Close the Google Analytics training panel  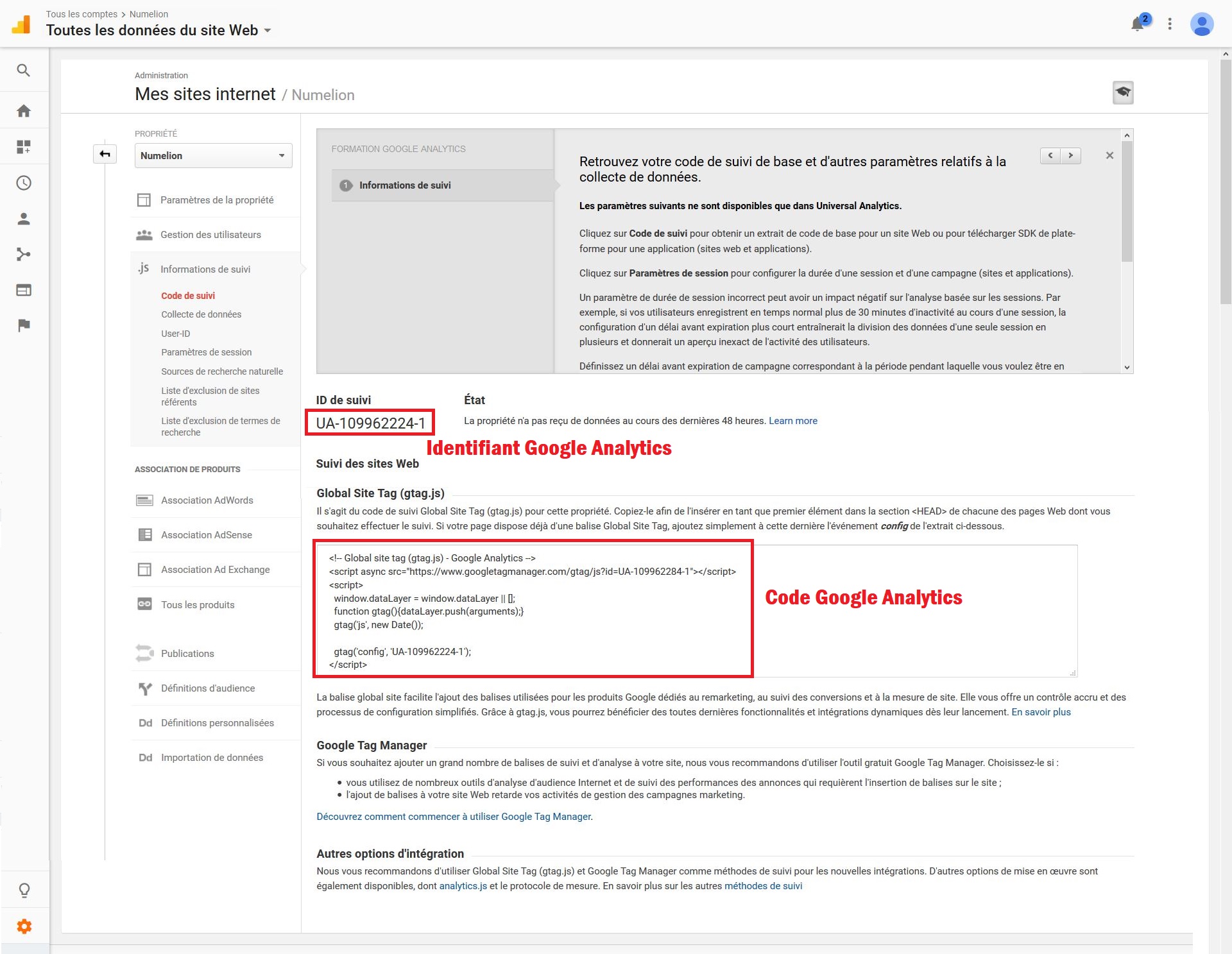pos(1109,155)
